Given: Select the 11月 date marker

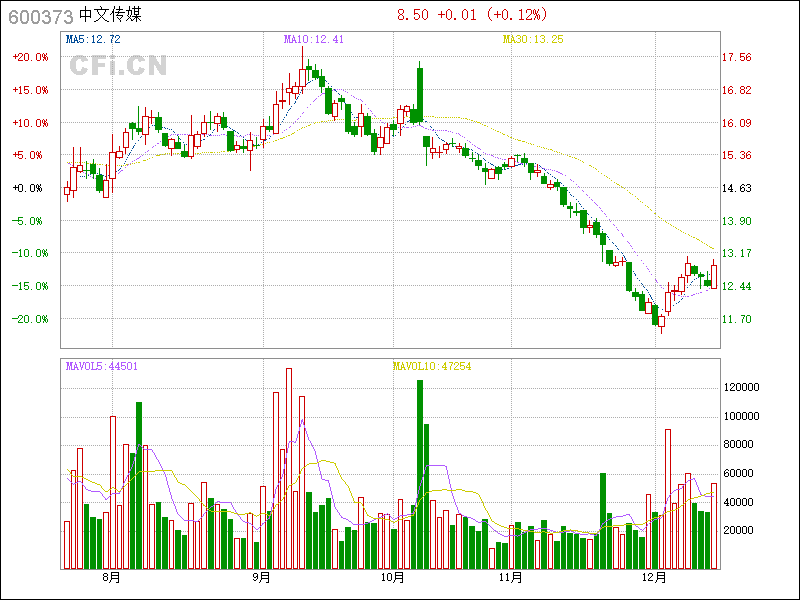Looking at the screenshot, I should coord(511,578).
